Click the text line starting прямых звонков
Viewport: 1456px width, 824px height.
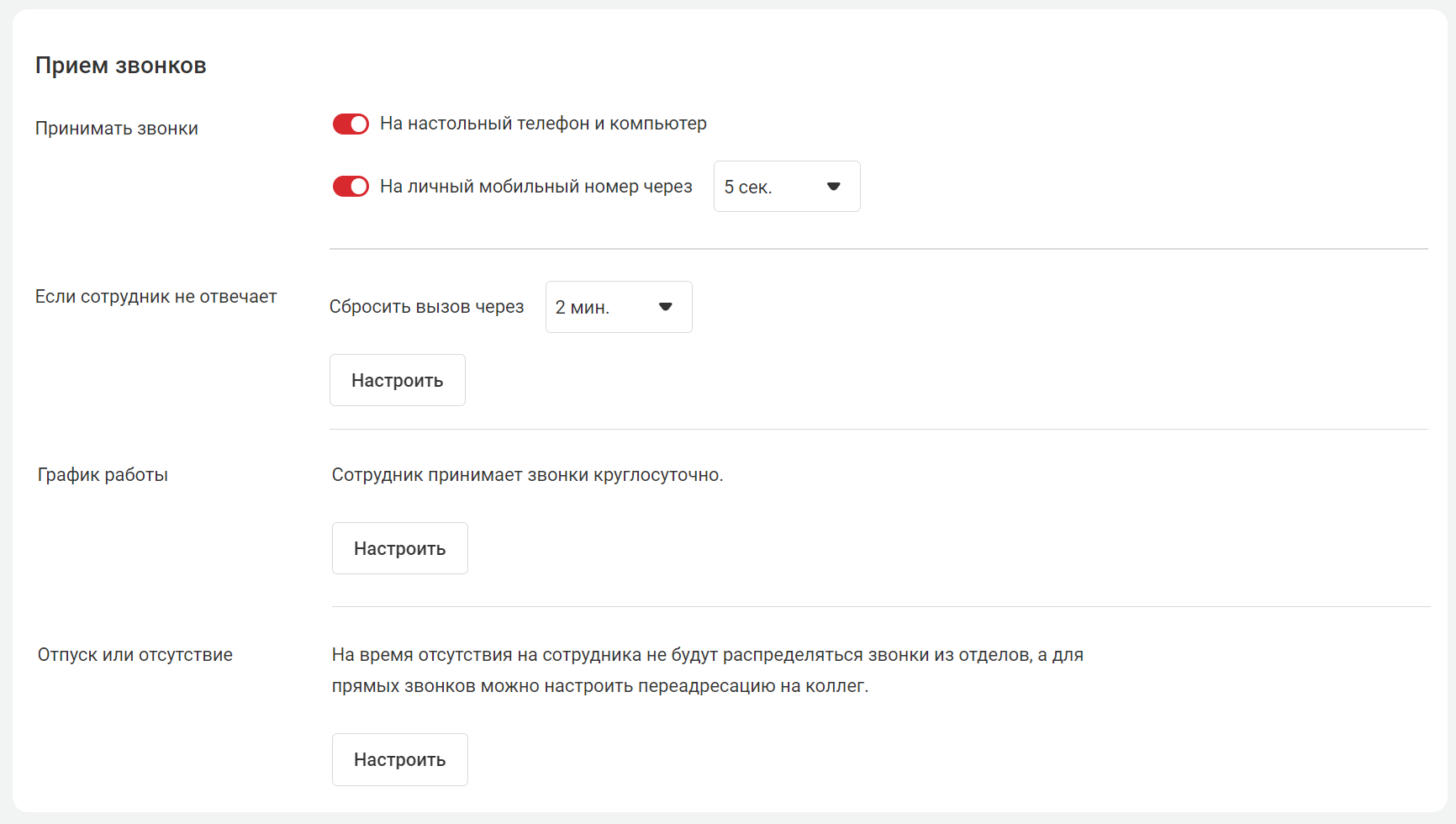point(599,686)
